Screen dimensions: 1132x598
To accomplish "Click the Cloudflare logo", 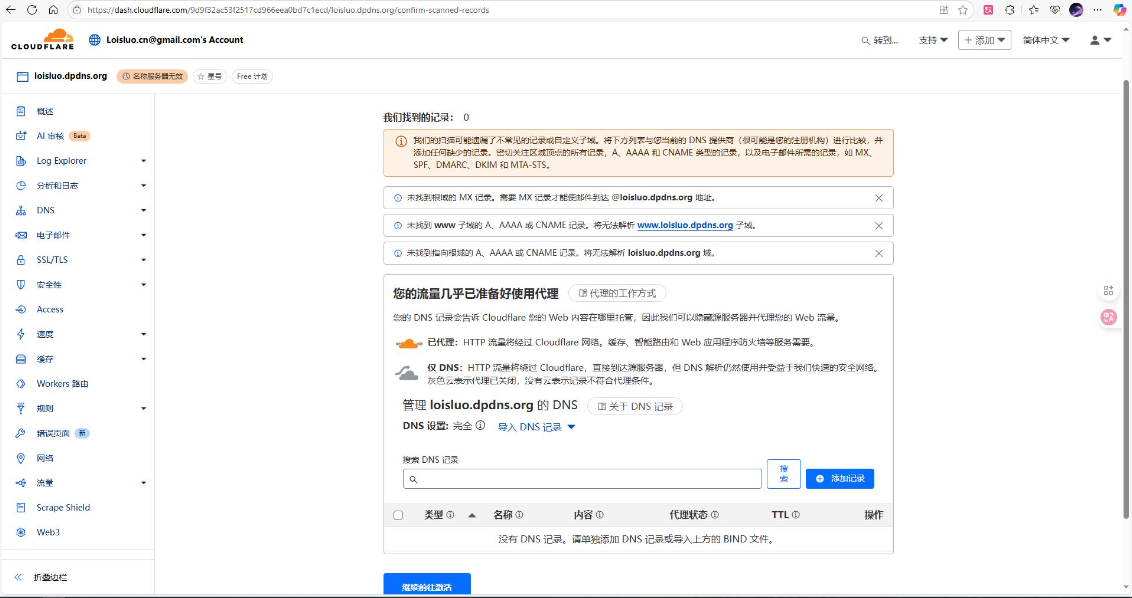I will point(43,40).
